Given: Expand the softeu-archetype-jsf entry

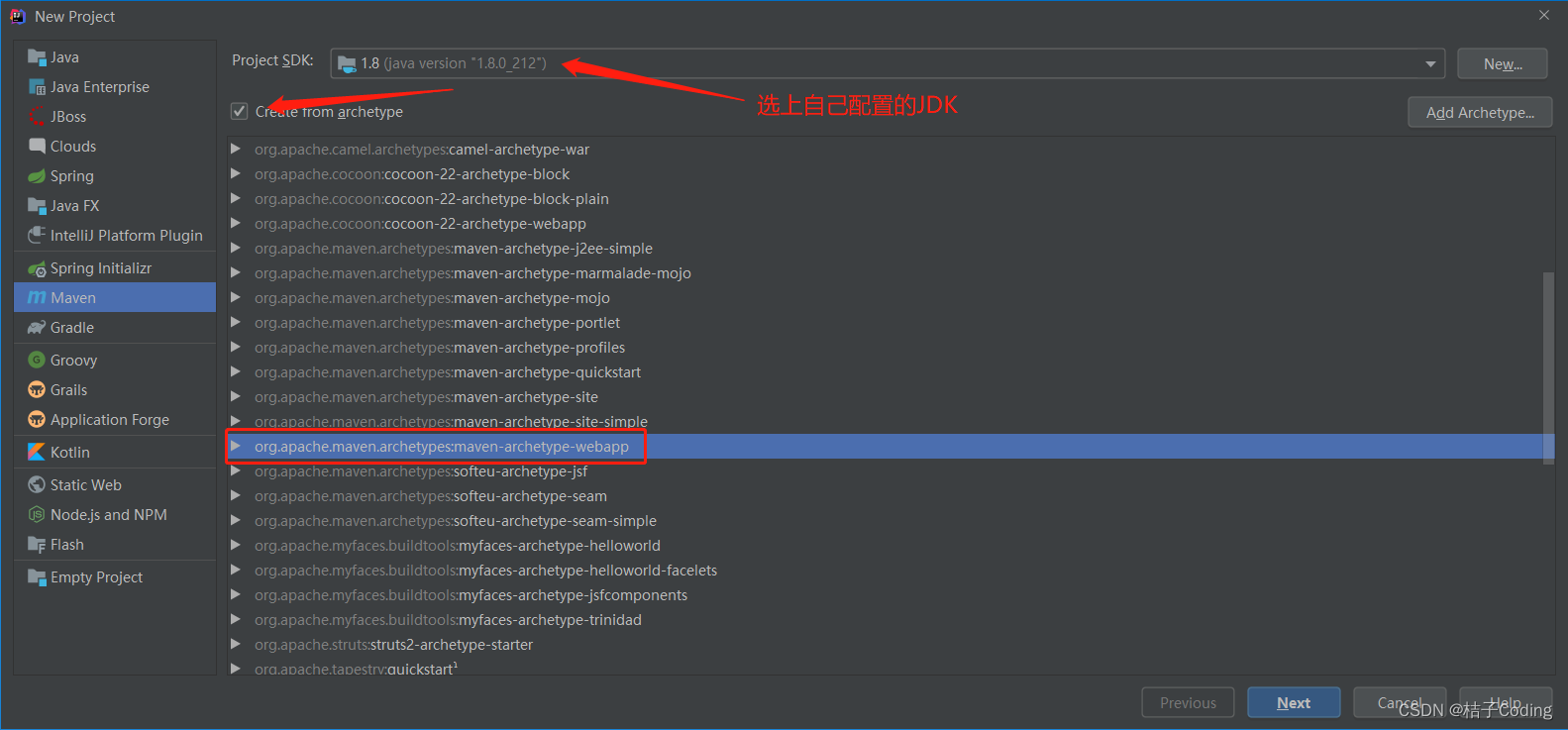Looking at the screenshot, I should pos(236,470).
